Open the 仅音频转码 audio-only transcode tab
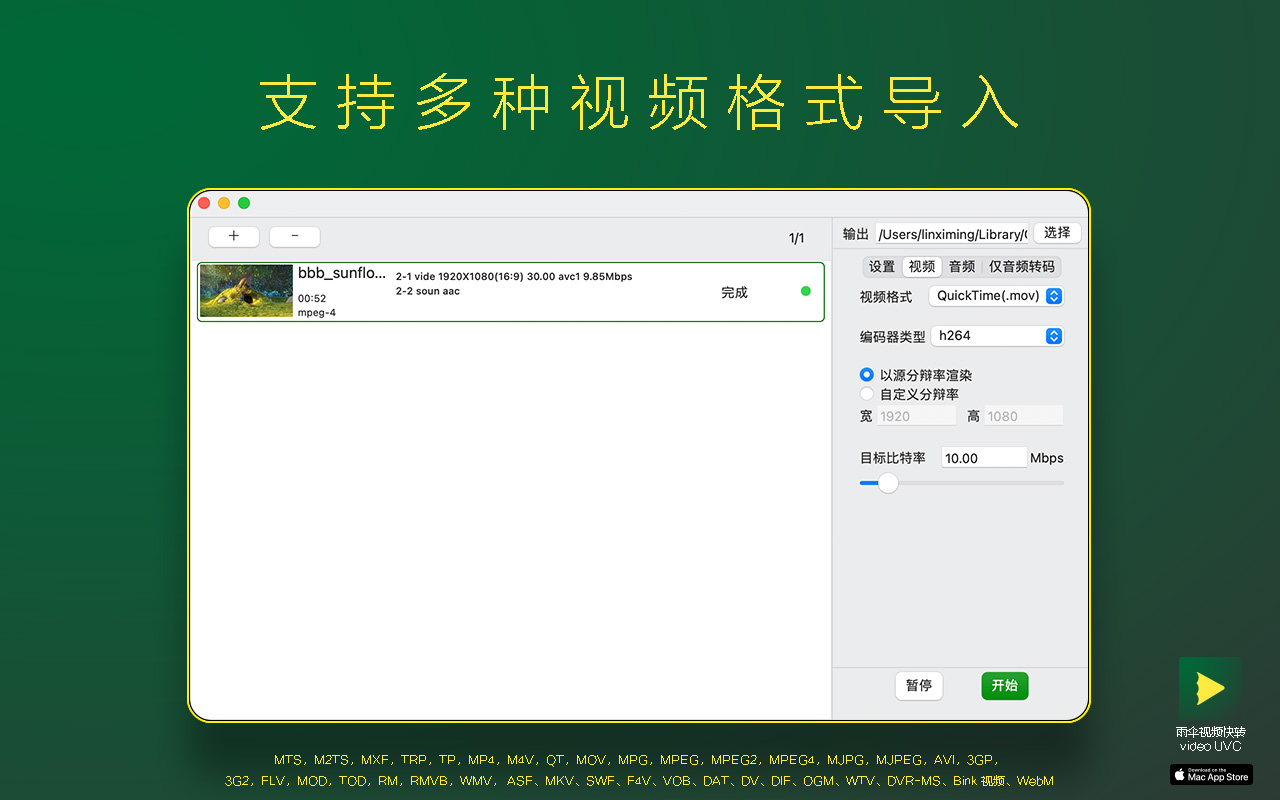This screenshot has width=1280, height=800. point(1022,267)
